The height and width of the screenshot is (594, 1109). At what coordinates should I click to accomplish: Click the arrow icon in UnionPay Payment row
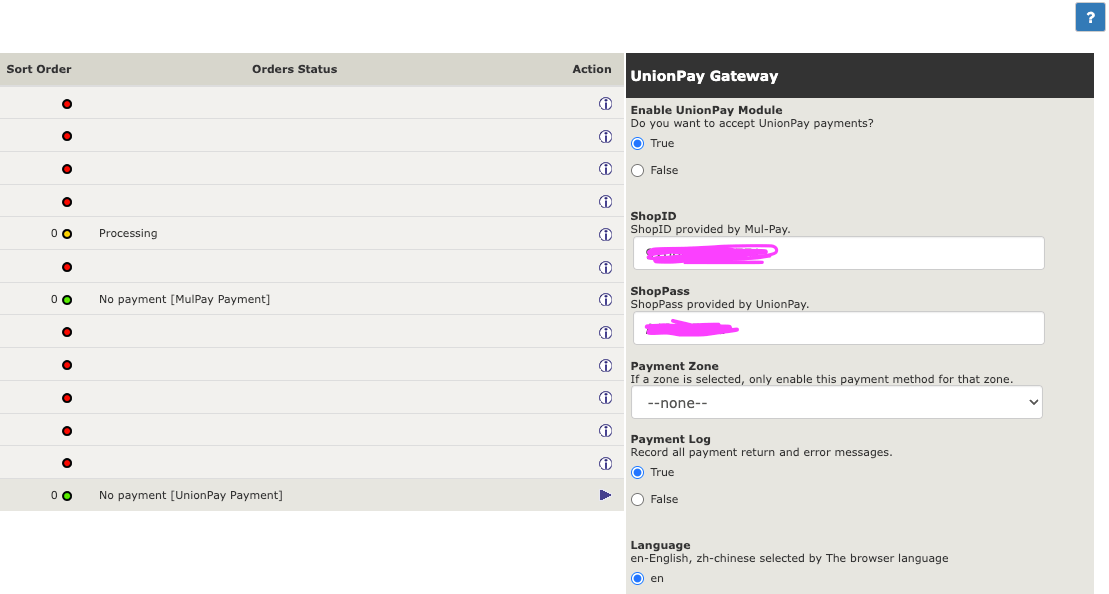[605, 495]
